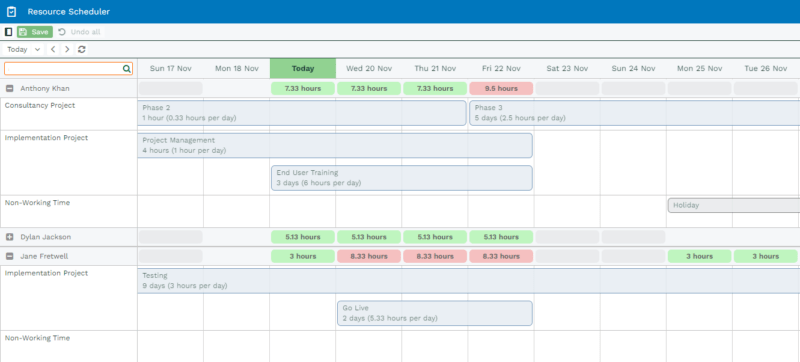Select the Today column header
Viewport: 800px width, 362px height.
[x=303, y=68]
